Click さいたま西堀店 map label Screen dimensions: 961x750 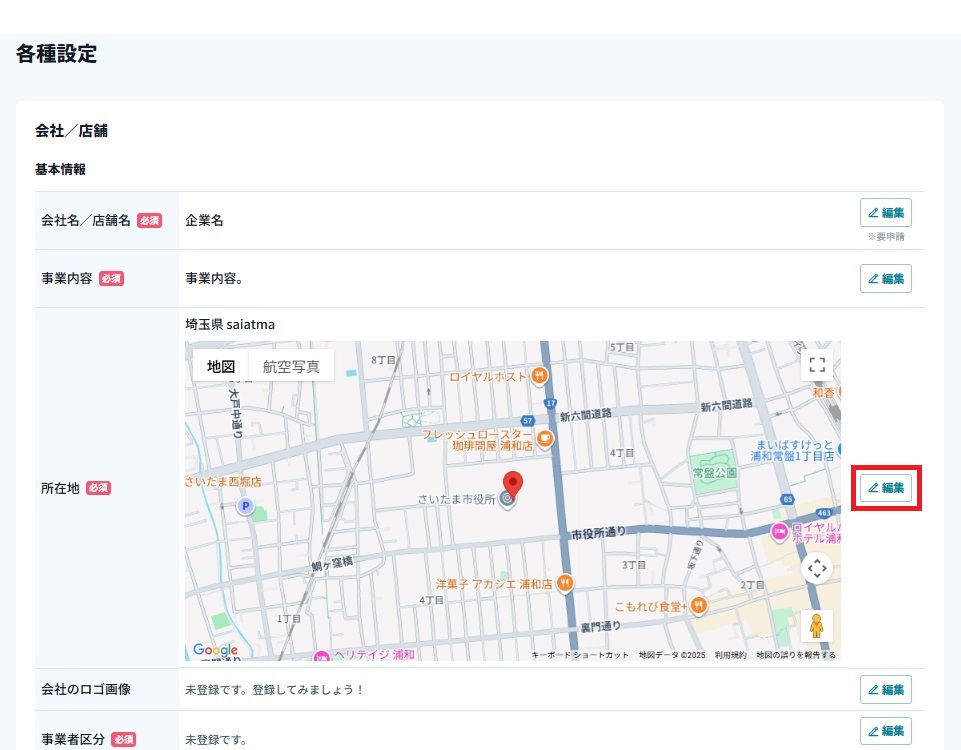click(x=223, y=482)
